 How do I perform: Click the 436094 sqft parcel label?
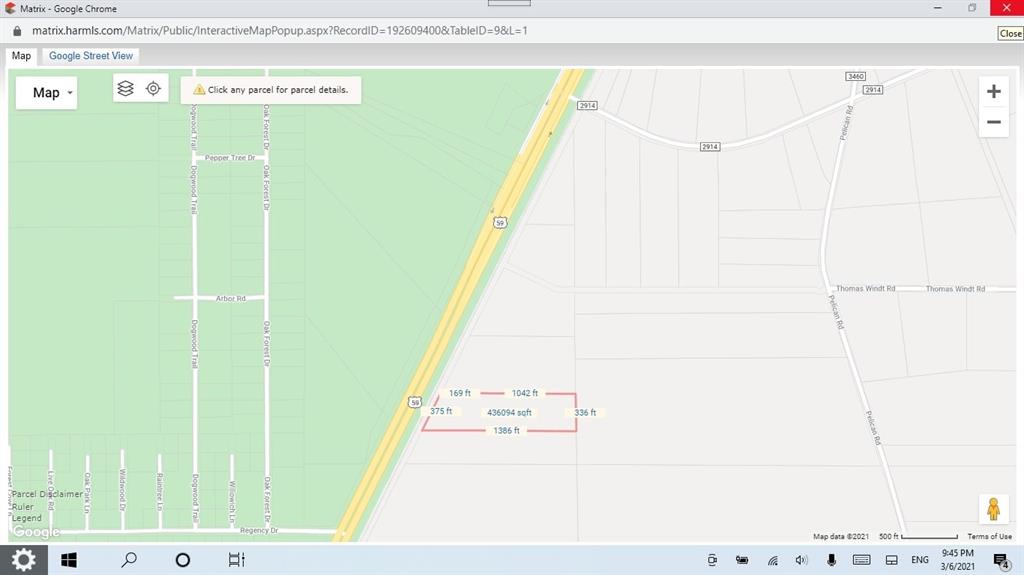point(510,412)
